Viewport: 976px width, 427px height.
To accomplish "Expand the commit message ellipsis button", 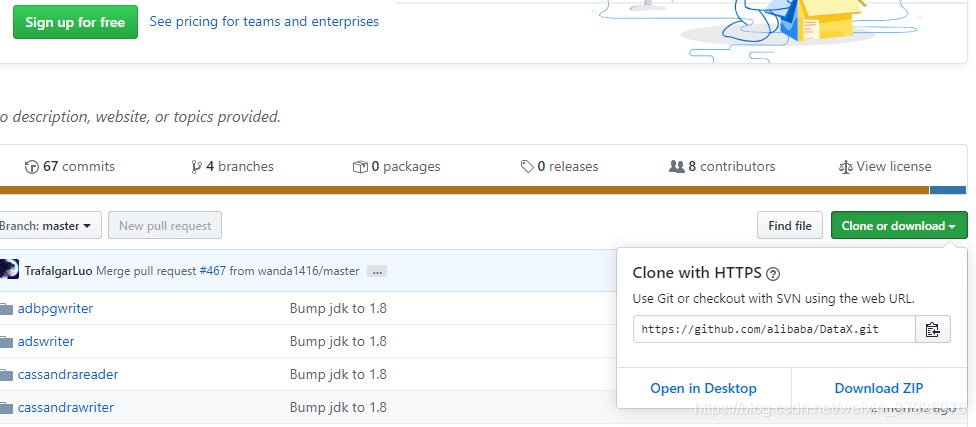I will 377,271.
